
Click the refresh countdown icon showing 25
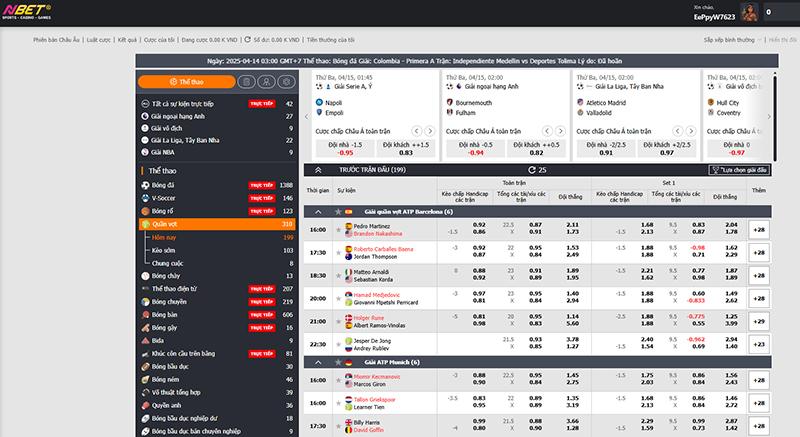point(532,170)
